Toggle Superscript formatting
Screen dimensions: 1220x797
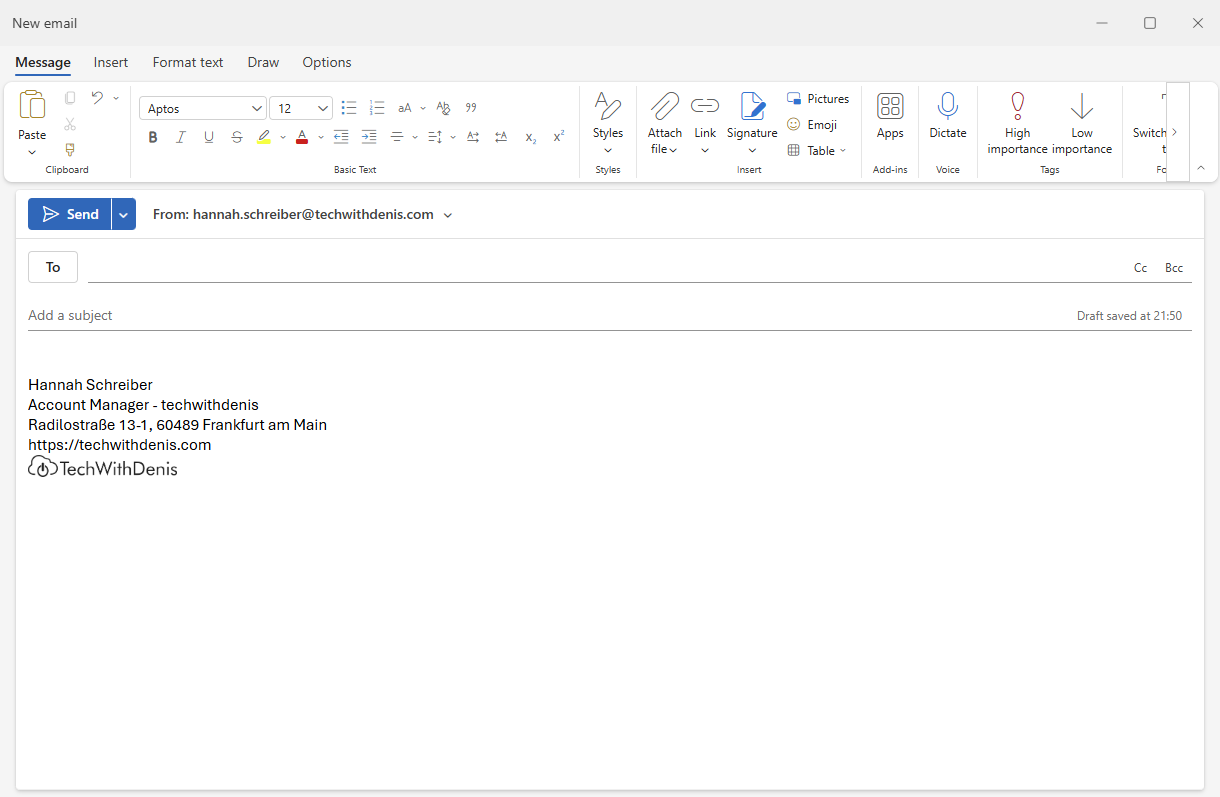(559, 137)
